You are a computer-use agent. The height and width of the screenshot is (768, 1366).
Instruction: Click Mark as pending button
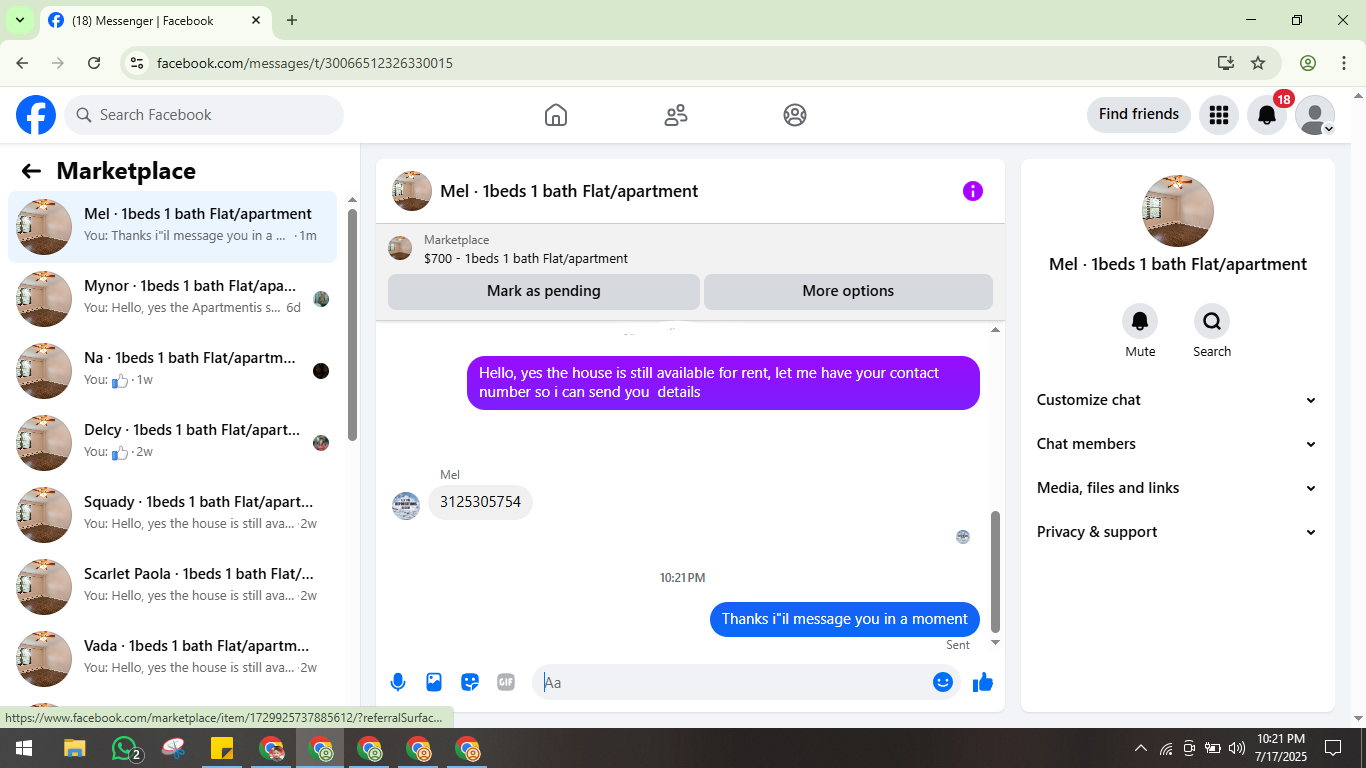pyautogui.click(x=544, y=291)
